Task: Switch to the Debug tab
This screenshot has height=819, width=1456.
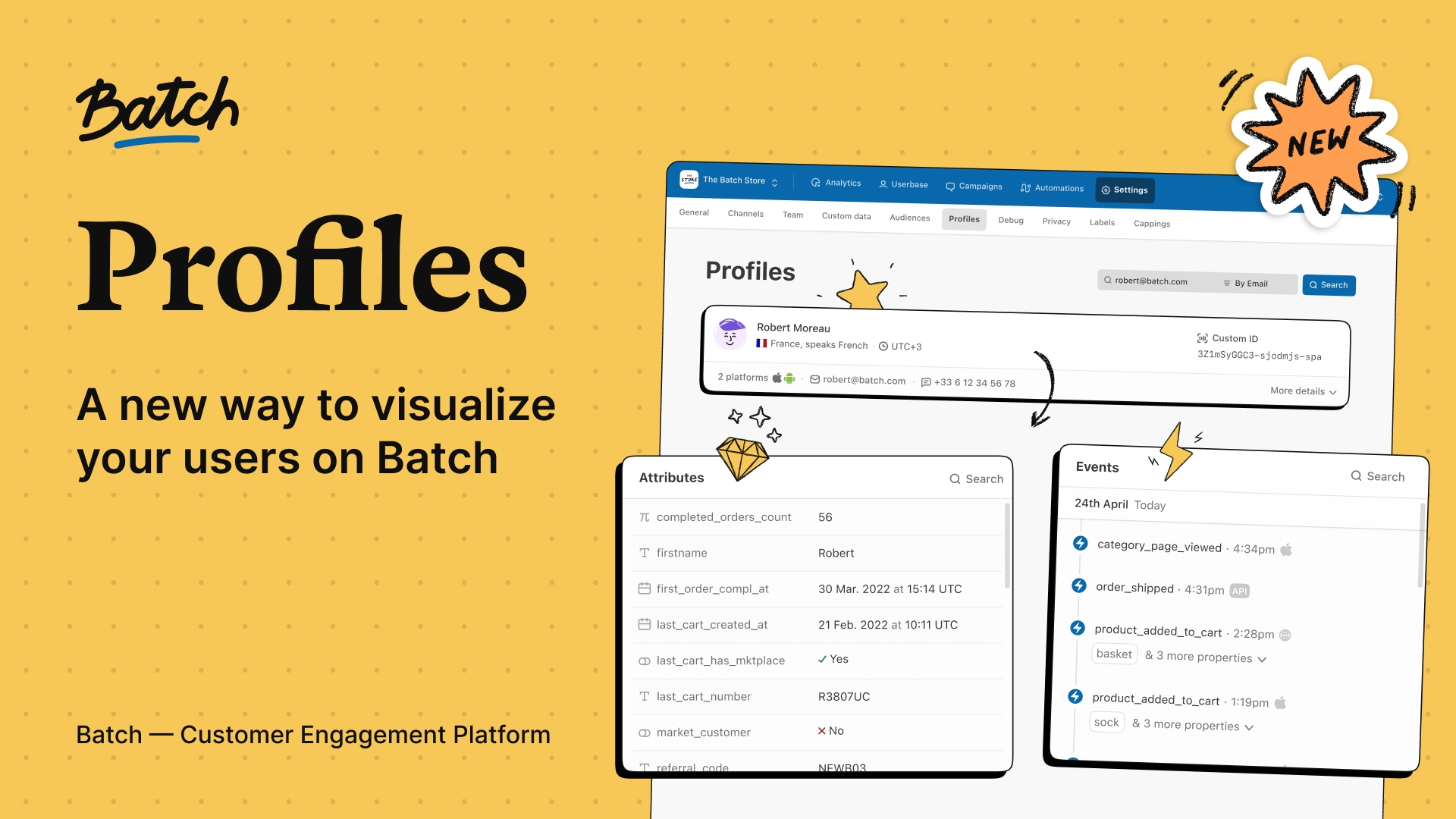Action: [x=1011, y=220]
